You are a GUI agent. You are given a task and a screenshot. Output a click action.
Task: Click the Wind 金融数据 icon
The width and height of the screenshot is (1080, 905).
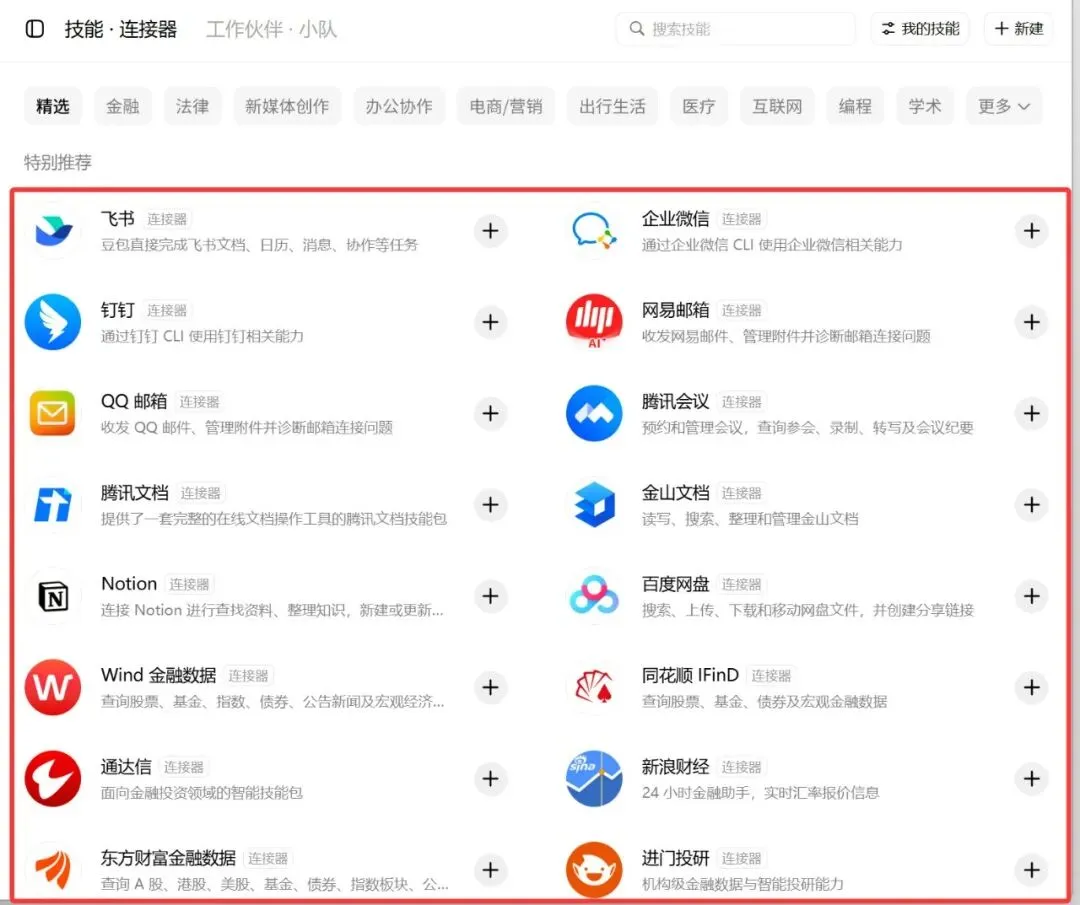[53, 687]
